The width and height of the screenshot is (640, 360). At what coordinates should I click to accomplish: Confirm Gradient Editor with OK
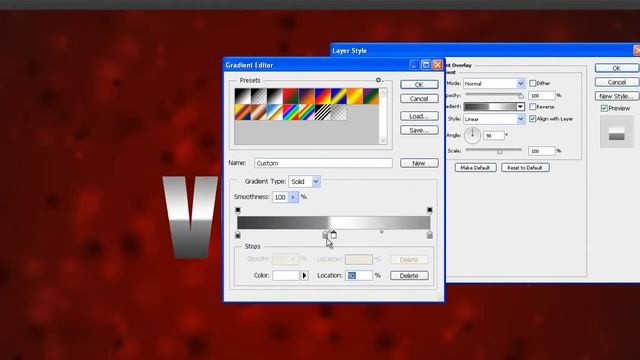coord(419,84)
